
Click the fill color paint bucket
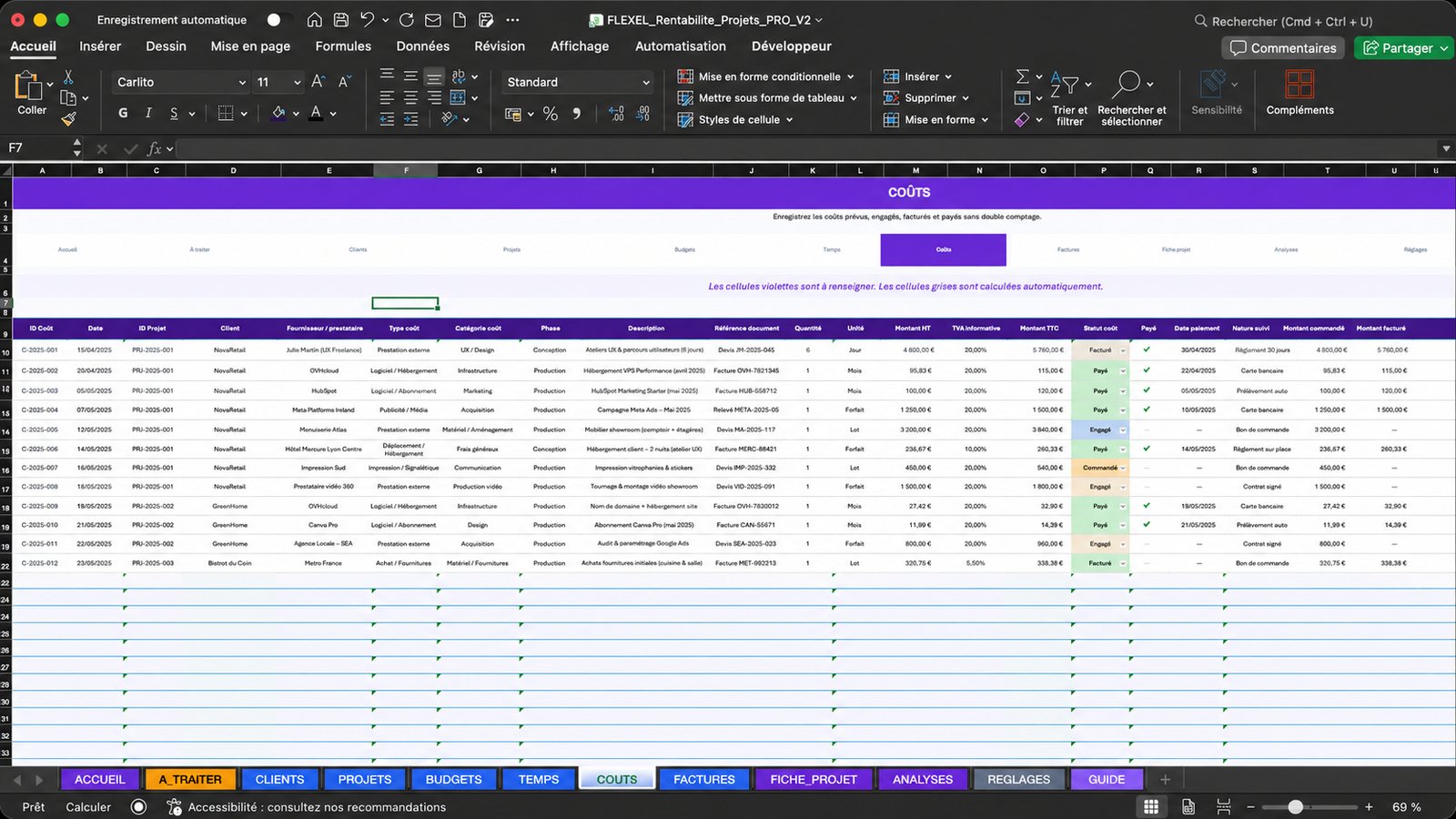278,113
